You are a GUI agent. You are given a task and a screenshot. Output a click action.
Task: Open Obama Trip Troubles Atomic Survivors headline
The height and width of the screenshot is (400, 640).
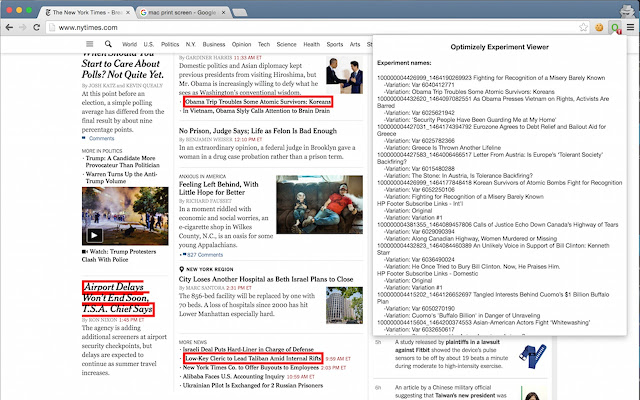(x=258, y=102)
